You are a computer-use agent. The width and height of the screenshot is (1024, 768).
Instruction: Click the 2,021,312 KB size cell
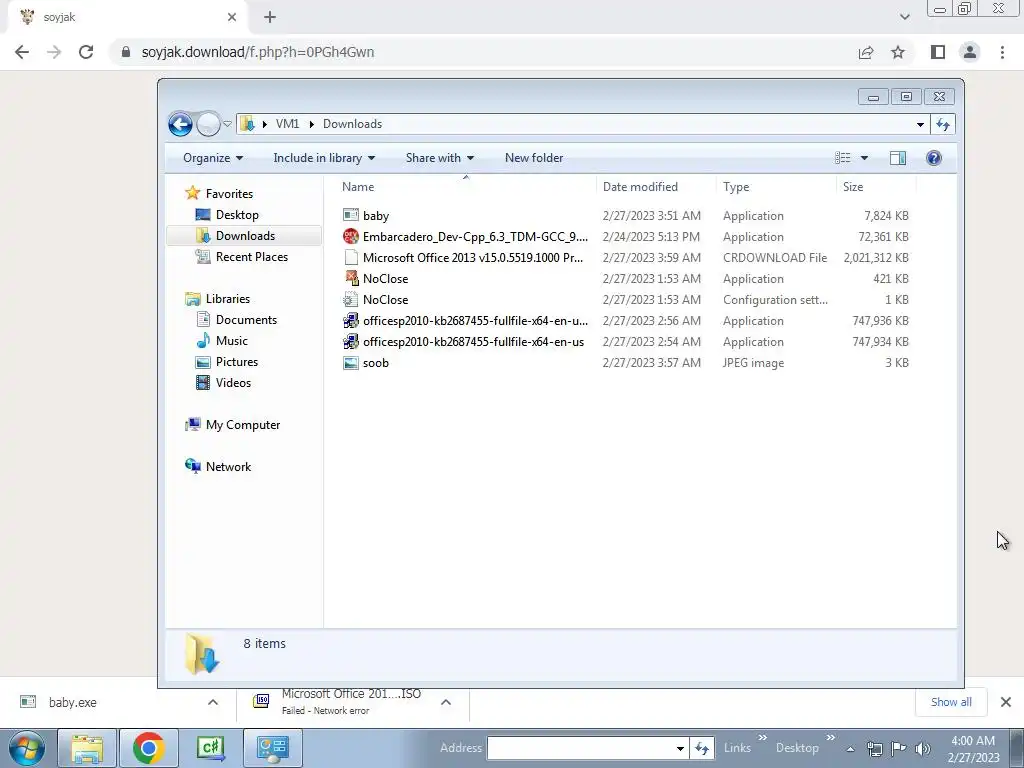876,257
